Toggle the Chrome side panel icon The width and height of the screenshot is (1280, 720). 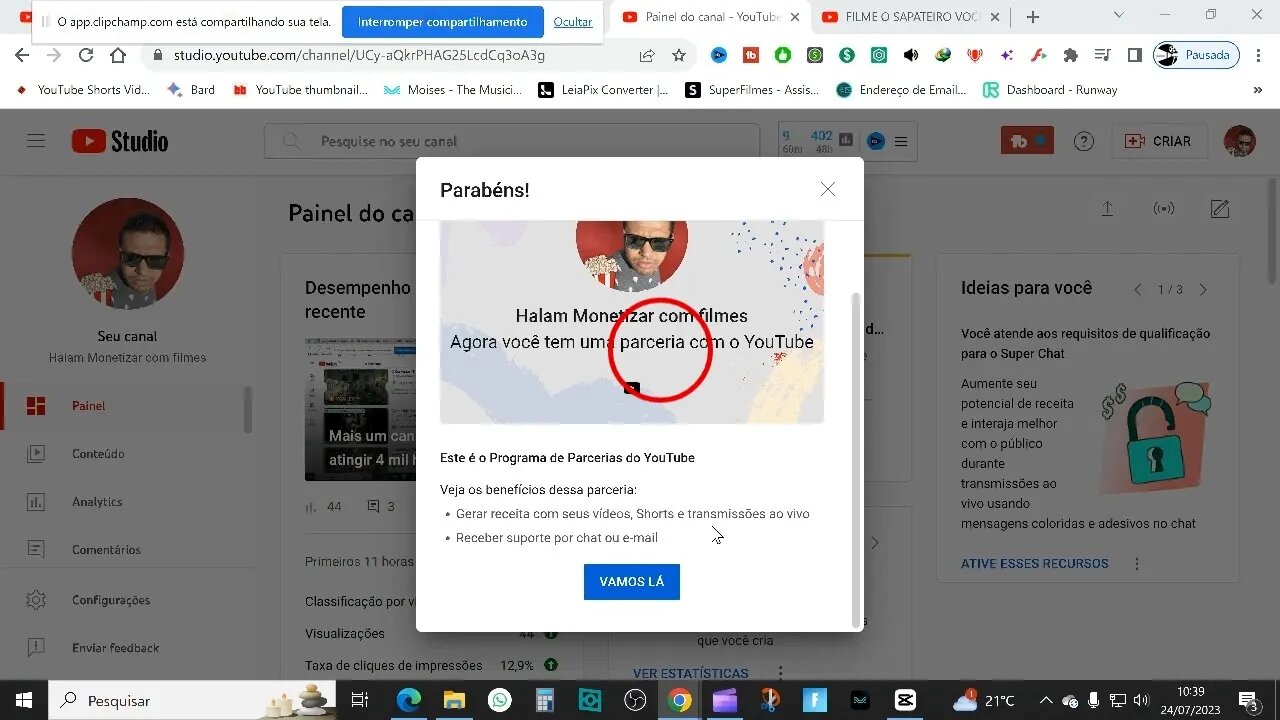click(1134, 55)
